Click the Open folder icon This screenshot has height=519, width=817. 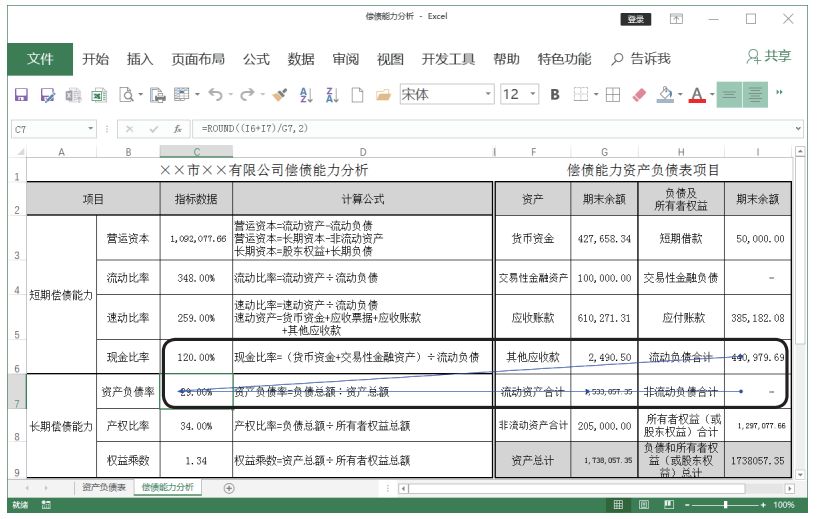[x=383, y=95]
